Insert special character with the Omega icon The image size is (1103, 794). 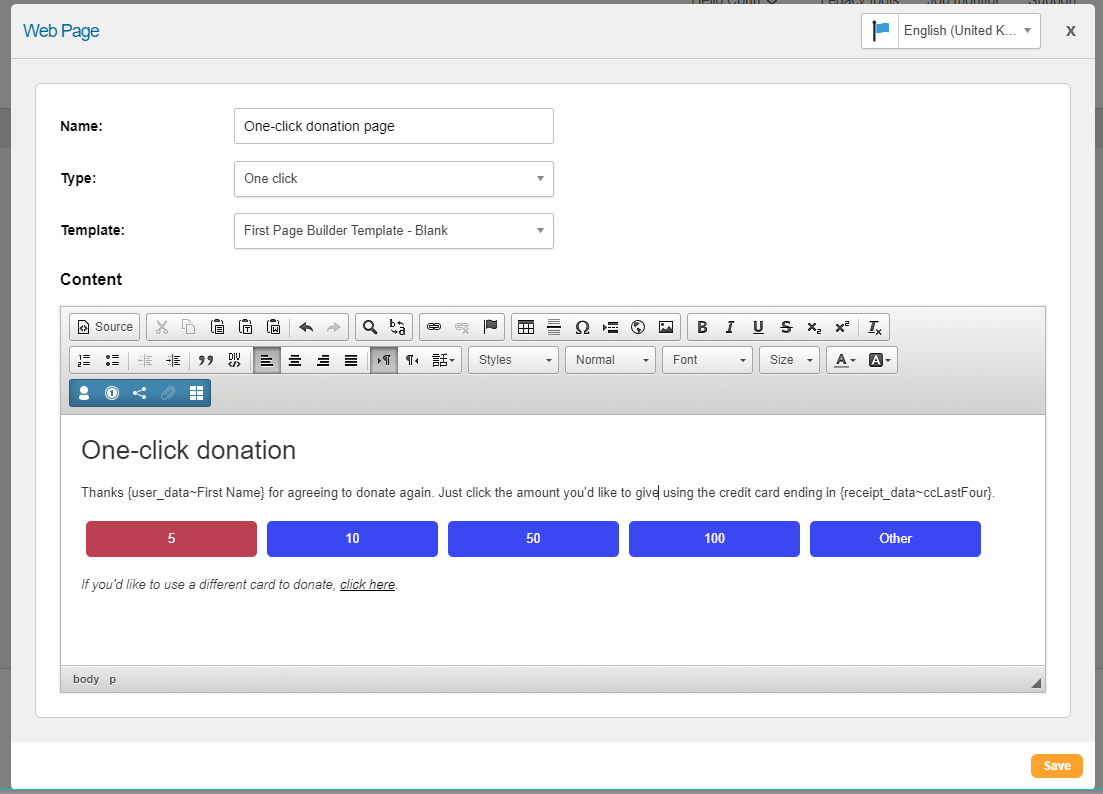pyautogui.click(x=582, y=327)
